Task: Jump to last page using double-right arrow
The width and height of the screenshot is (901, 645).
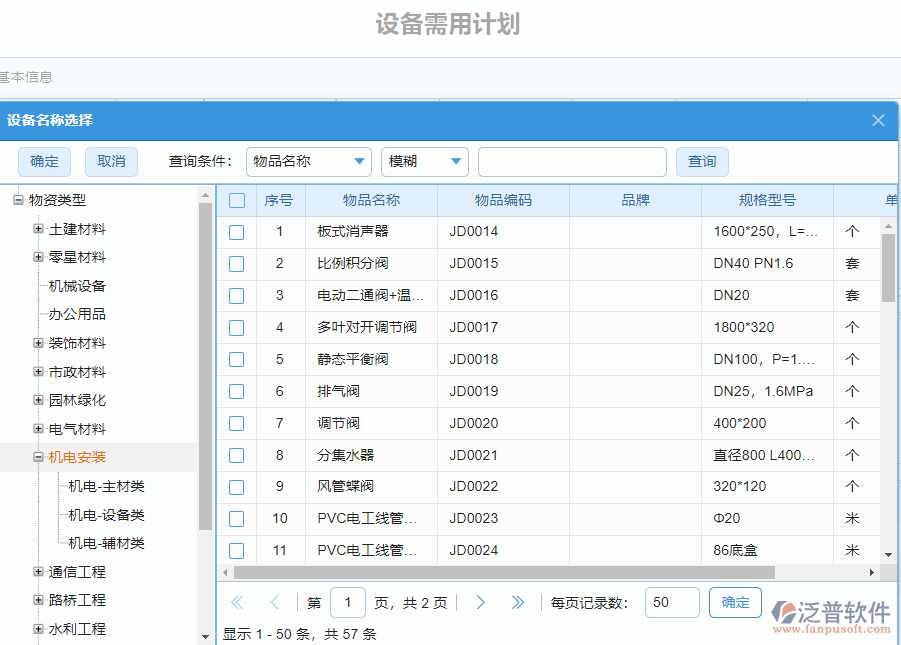Action: 518,602
